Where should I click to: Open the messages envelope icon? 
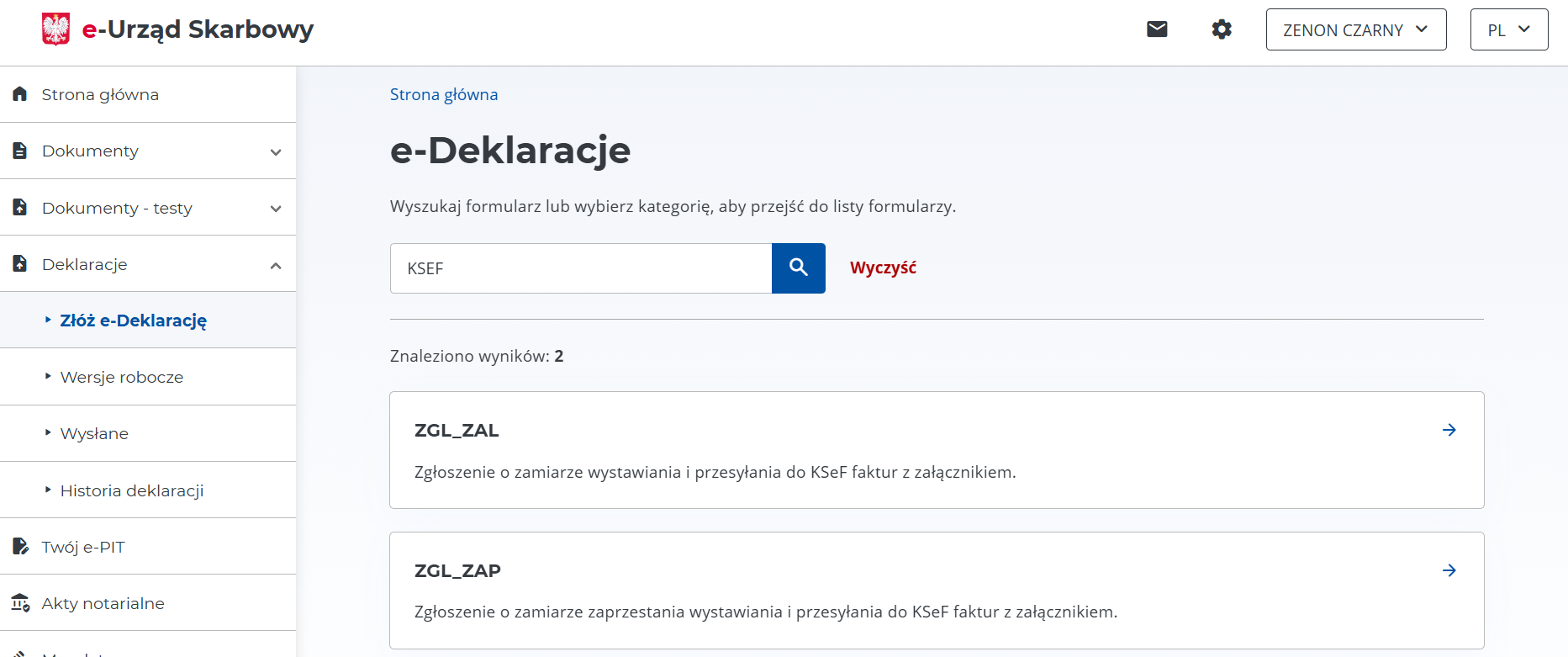[1157, 29]
